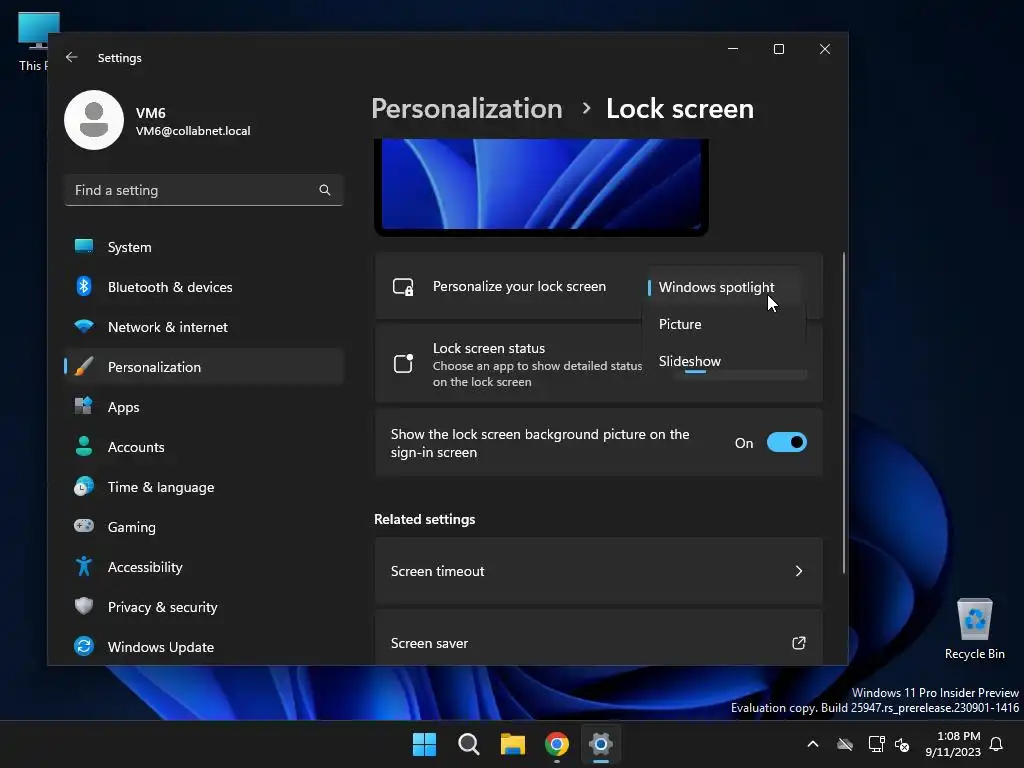Click the Bluetooth icon in sidebar
The height and width of the screenshot is (768, 1024).
[x=84, y=286]
